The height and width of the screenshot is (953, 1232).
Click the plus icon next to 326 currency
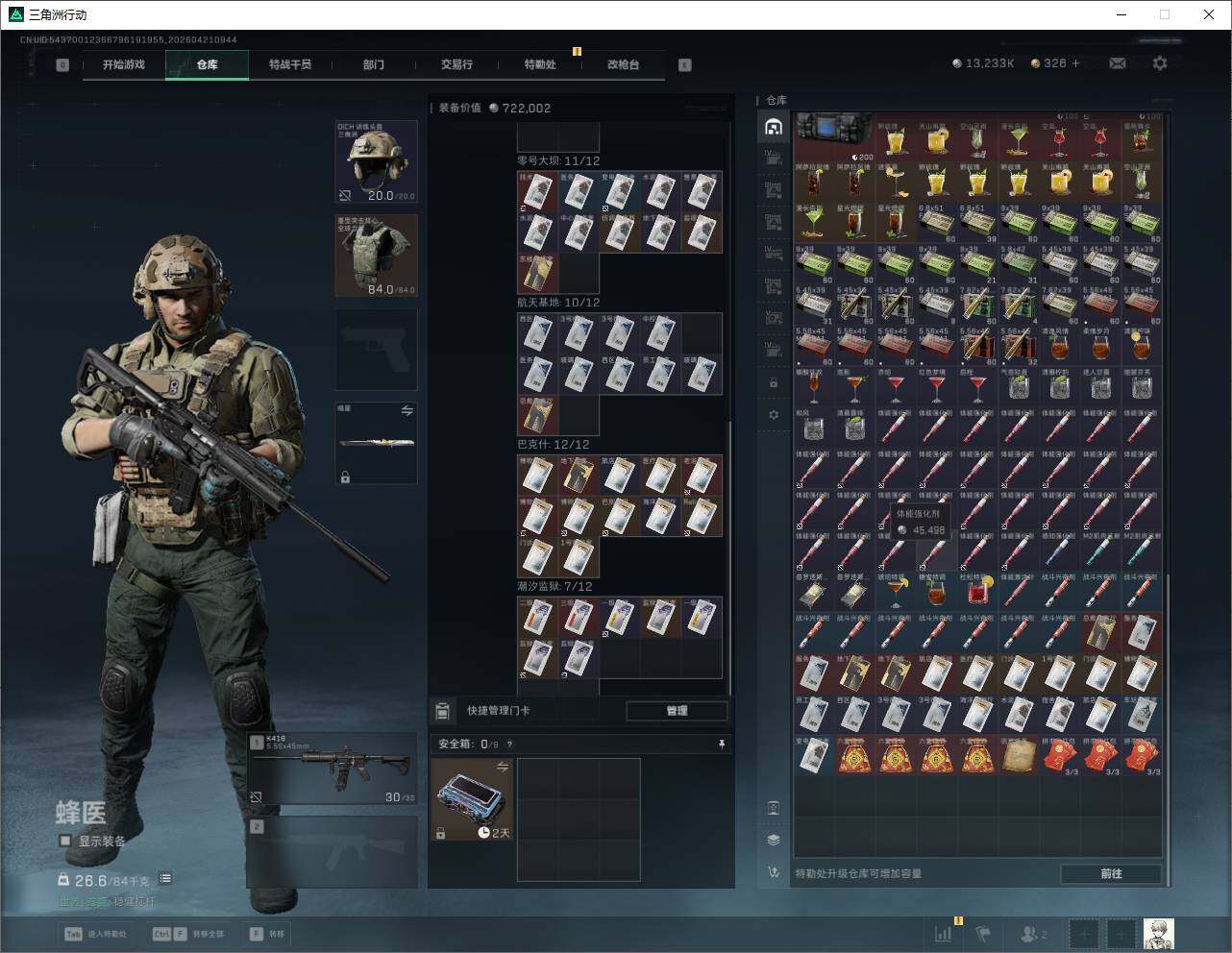coord(1075,63)
